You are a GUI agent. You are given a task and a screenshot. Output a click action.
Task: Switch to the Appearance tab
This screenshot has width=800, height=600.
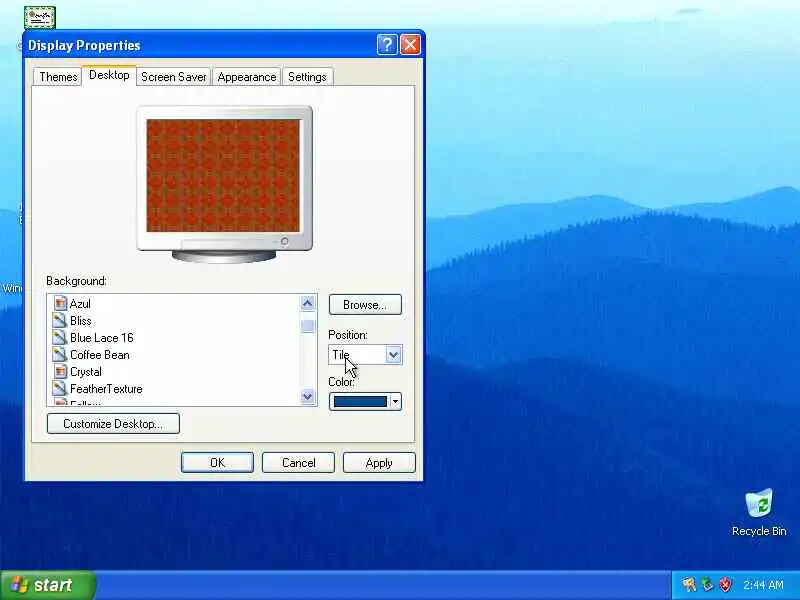click(246, 77)
